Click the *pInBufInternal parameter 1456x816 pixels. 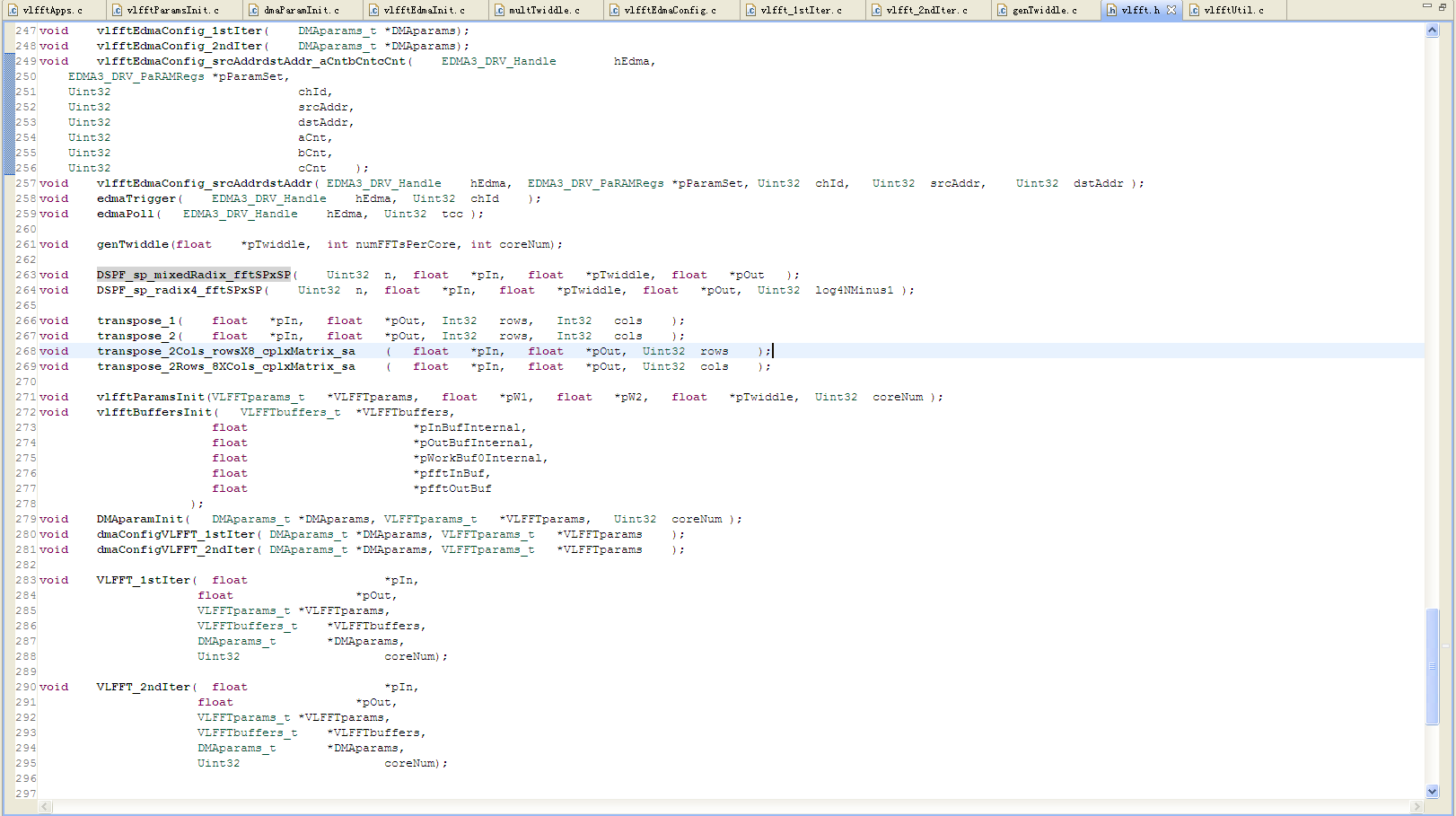467,427
